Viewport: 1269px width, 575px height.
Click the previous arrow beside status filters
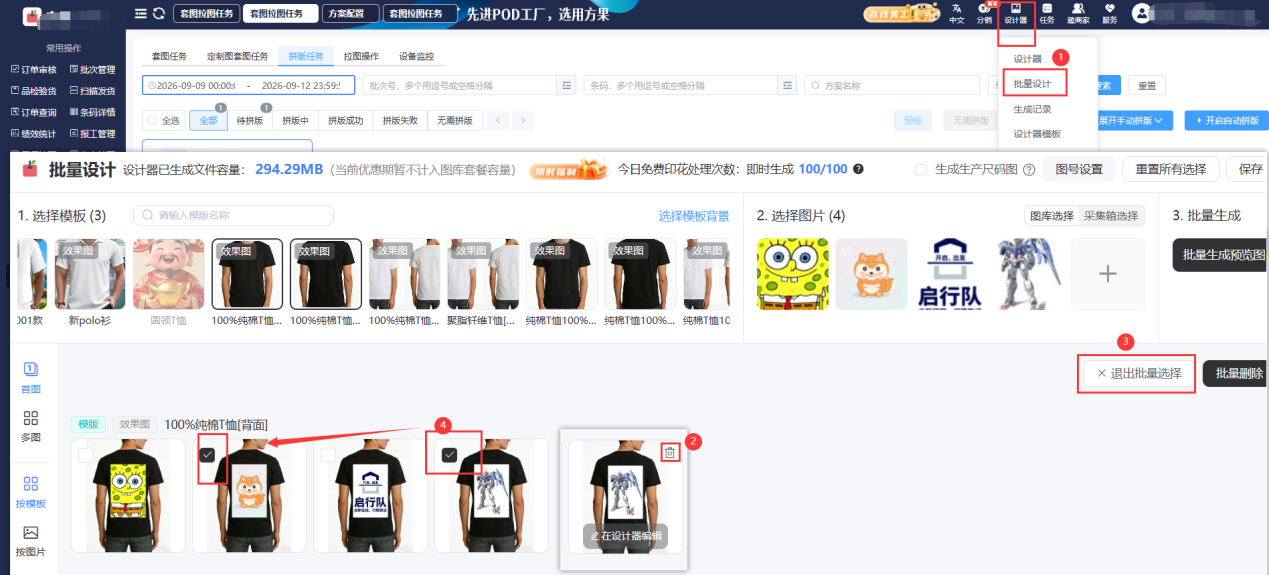tap(498, 121)
